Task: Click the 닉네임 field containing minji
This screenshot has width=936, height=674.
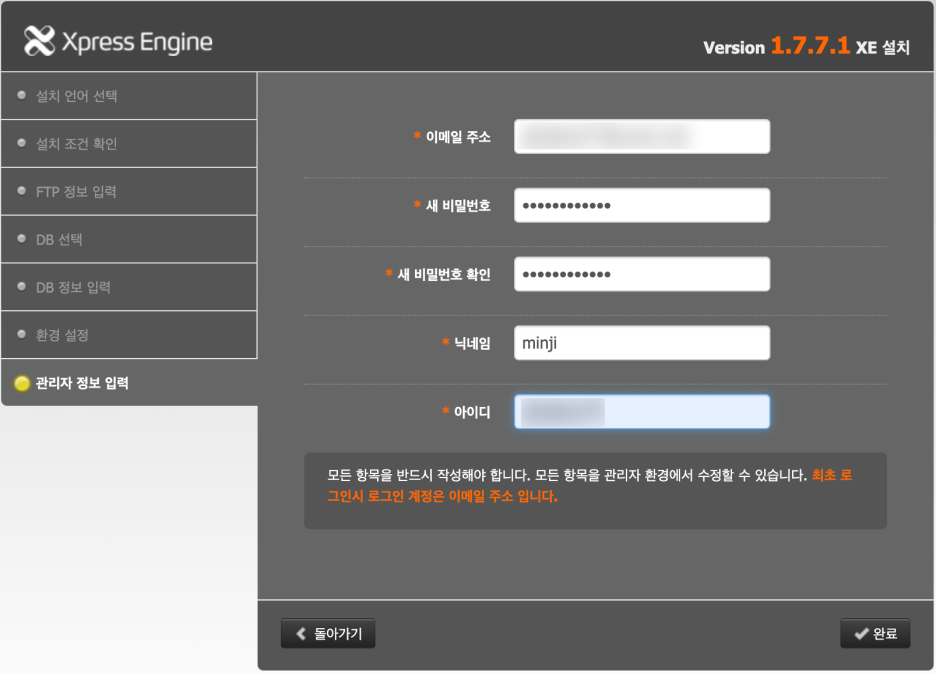Action: (642, 343)
